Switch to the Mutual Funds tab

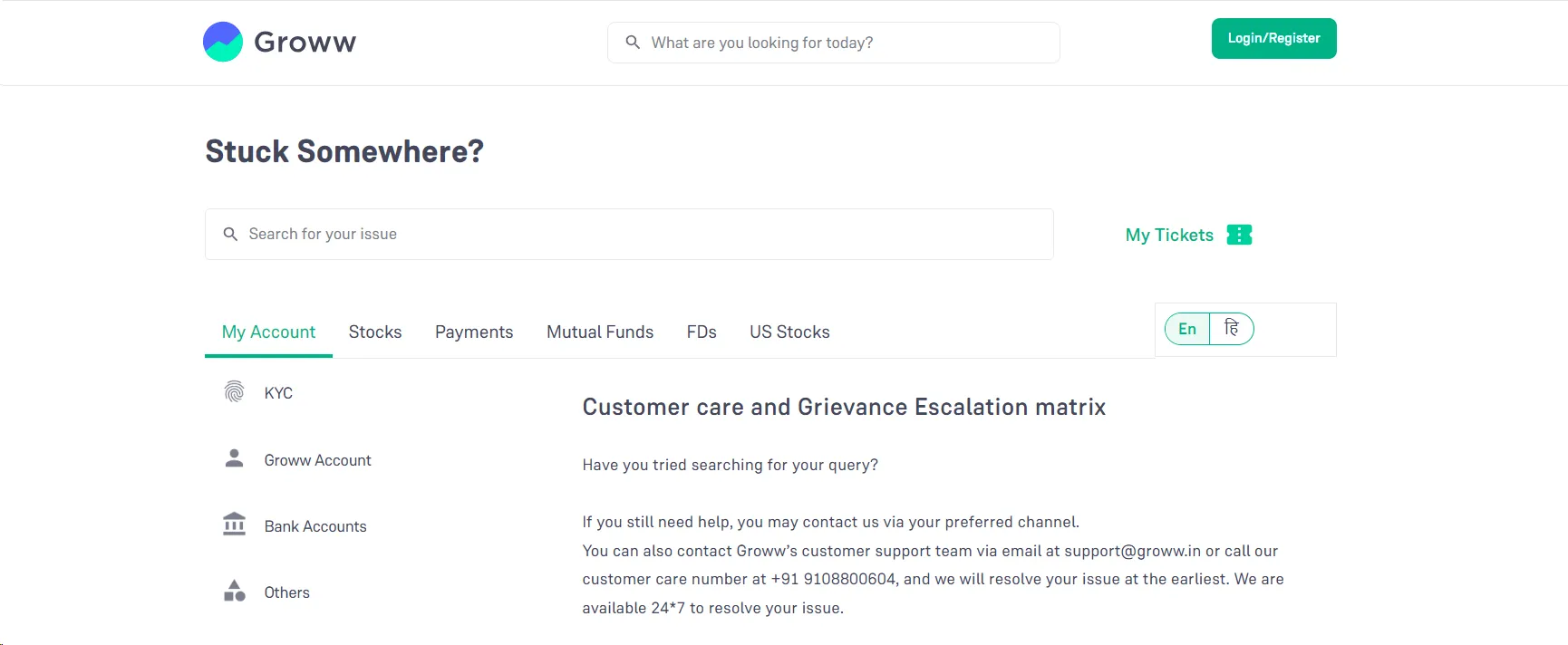600,332
